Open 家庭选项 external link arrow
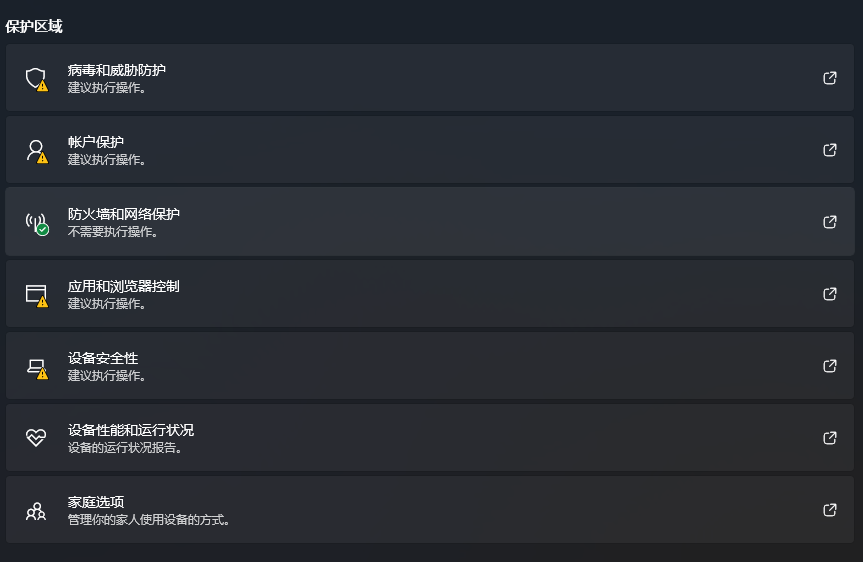 [x=829, y=510]
